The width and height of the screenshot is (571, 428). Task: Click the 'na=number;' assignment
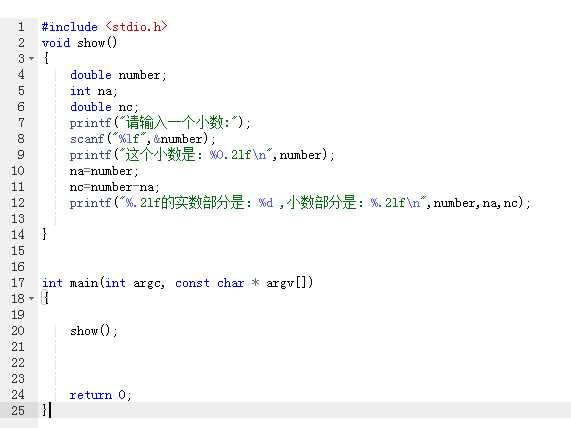(x=104, y=171)
